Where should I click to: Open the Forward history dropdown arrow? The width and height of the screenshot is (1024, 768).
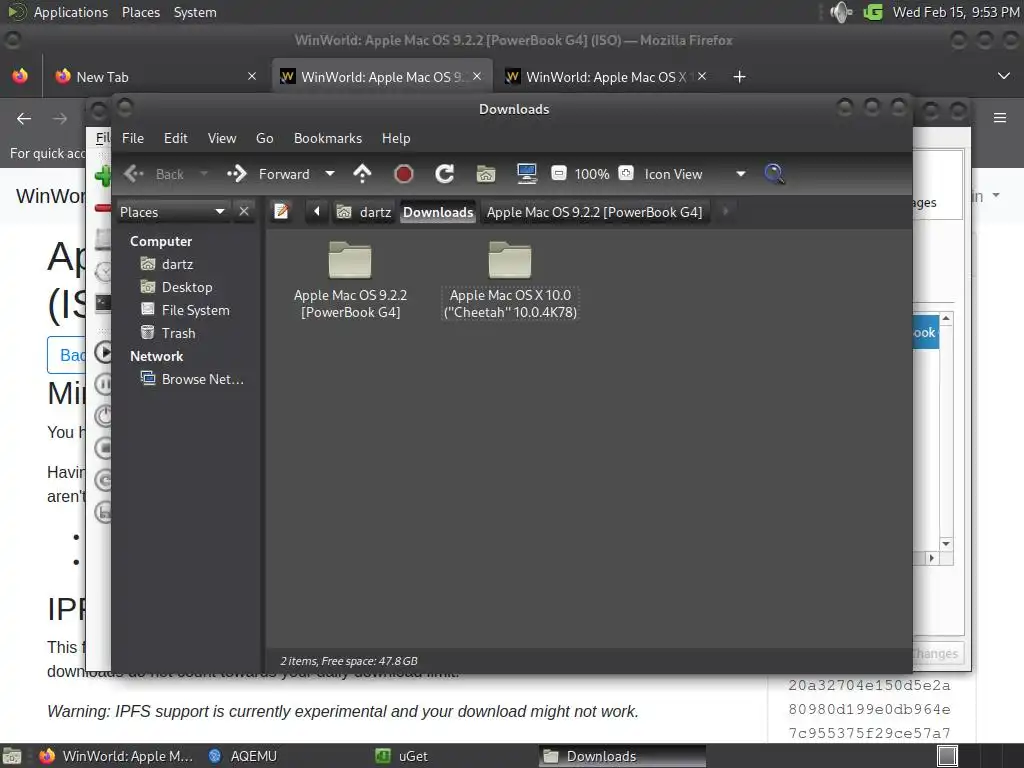[x=330, y=174]
